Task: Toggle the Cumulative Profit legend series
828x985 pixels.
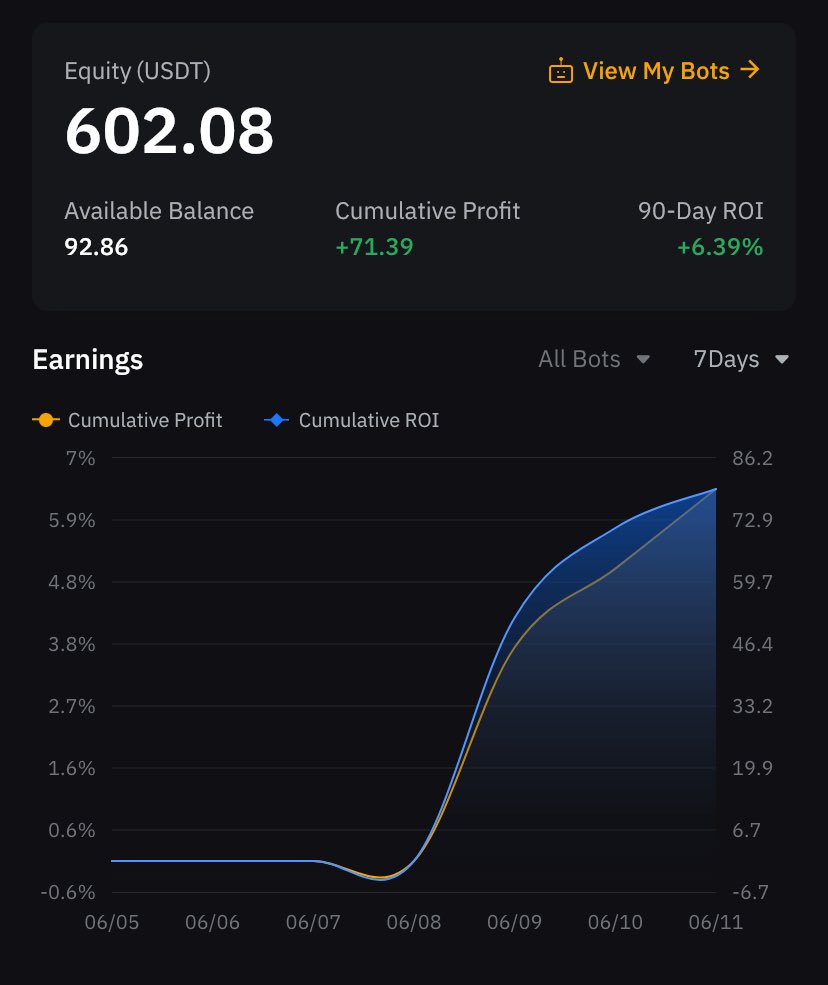Action: pyautogui.click(x=127, y=420)
